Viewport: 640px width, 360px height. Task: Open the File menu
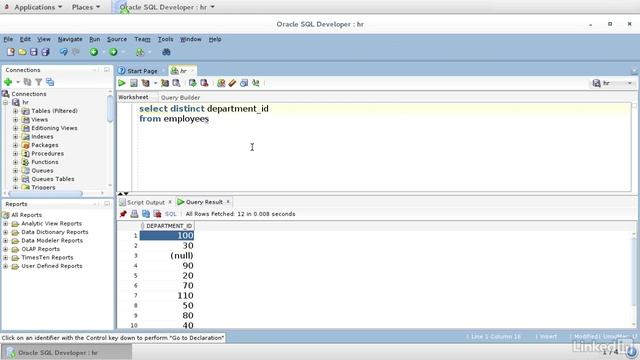click(8, 39)
